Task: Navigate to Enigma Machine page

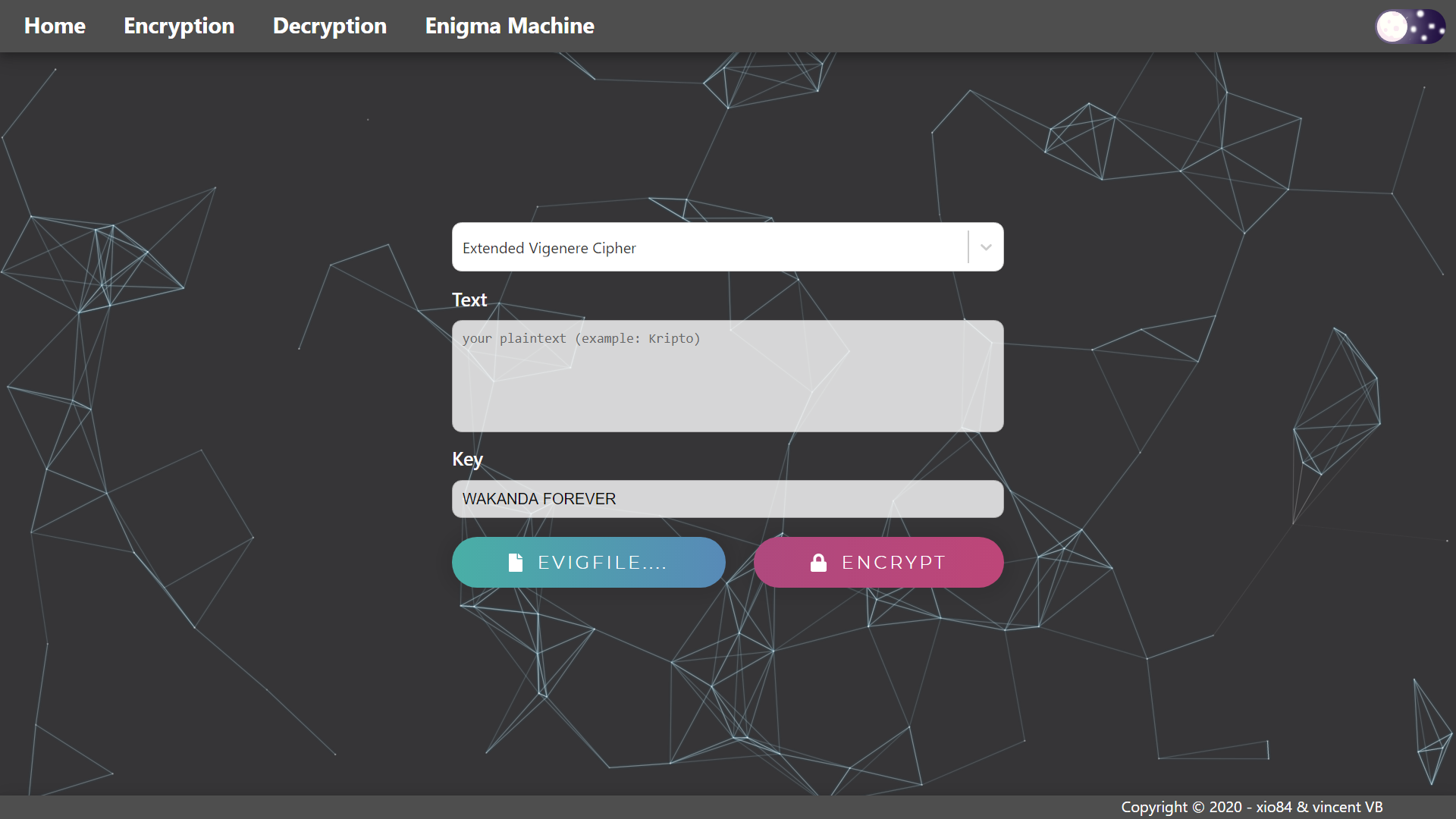Action: [509, 26]
